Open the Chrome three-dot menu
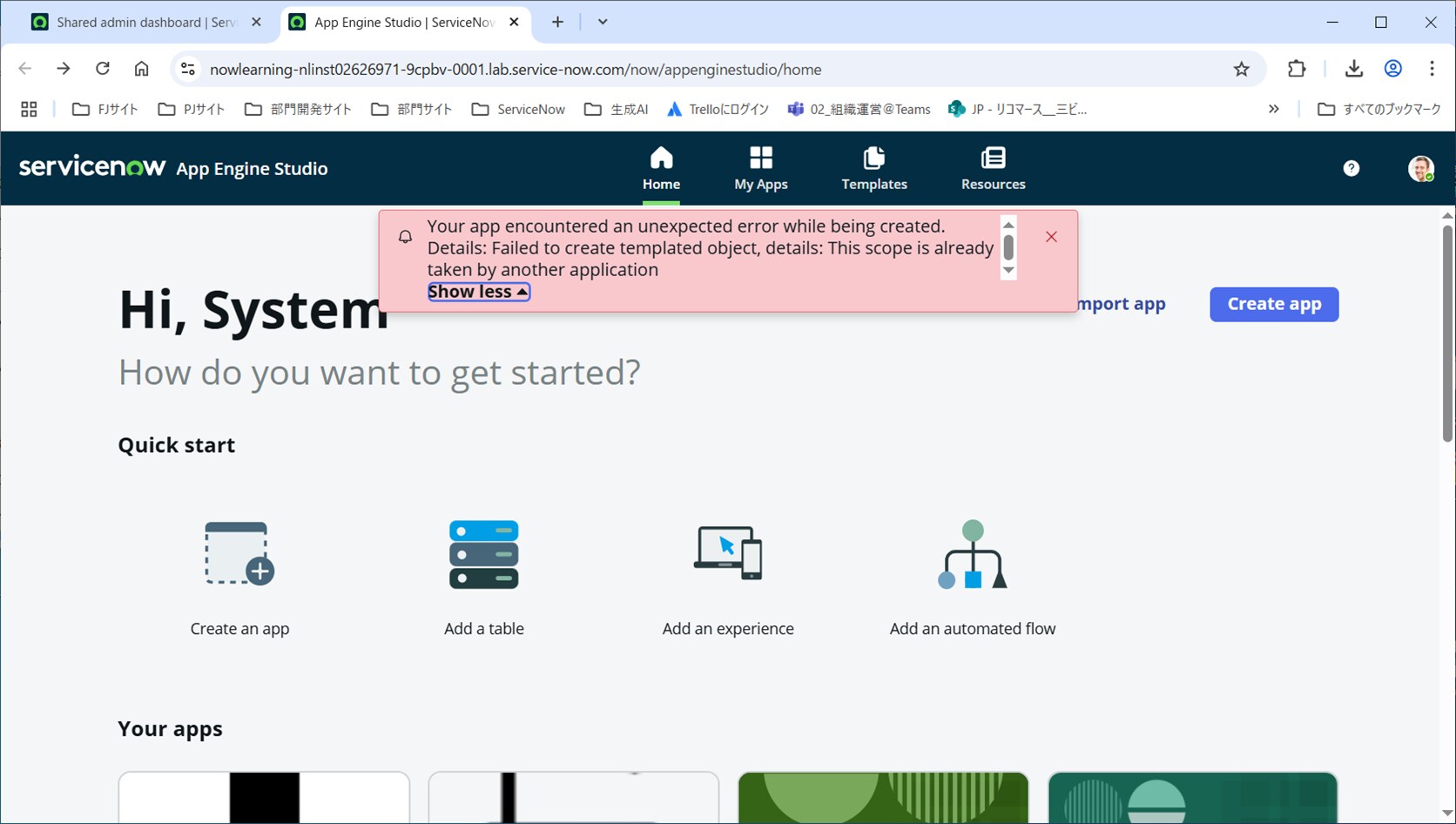This screenshot has width=1456, height=824. coord(1432,69)
